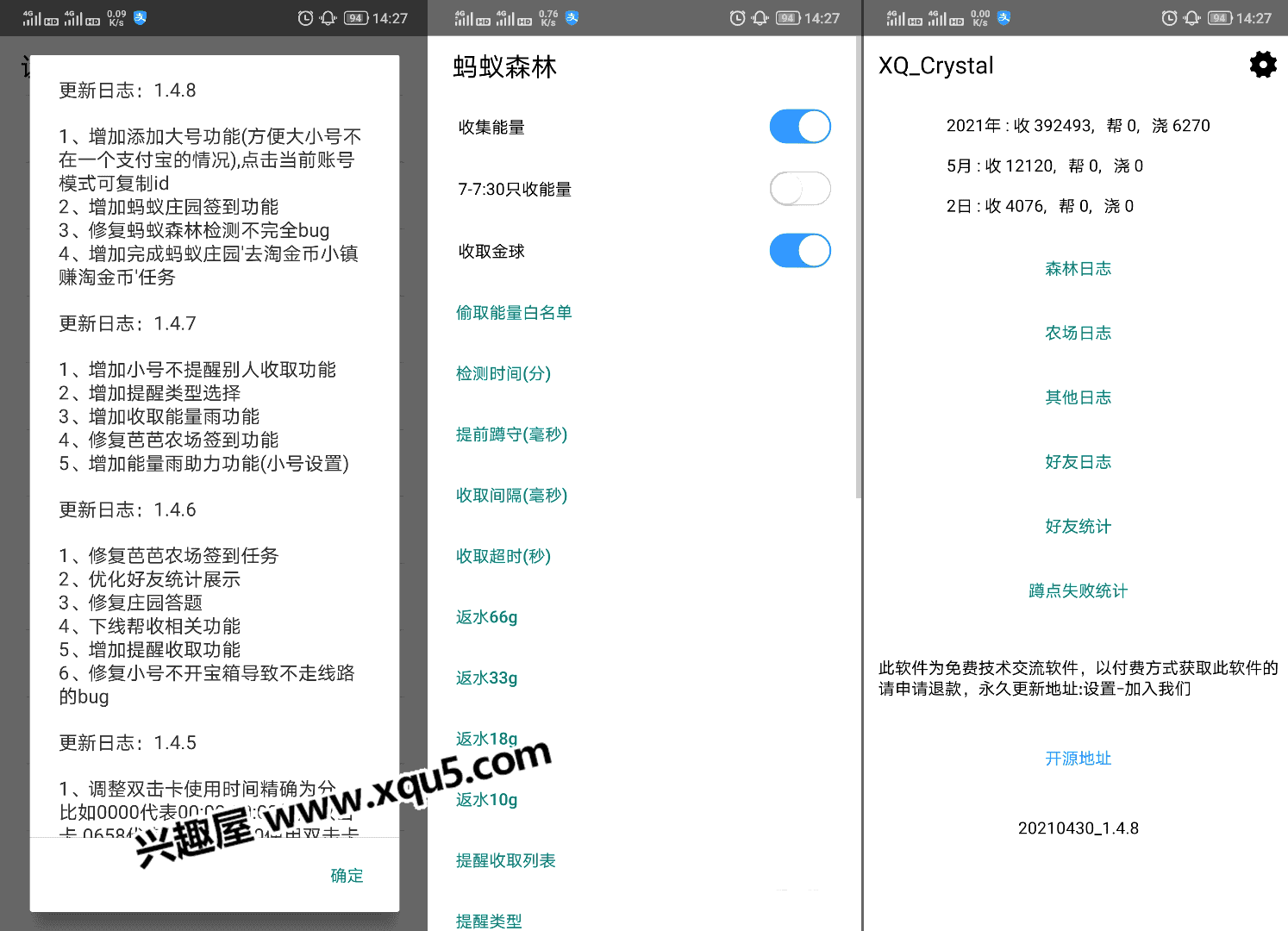Open the 其他日志 link

coord(1078,397)
